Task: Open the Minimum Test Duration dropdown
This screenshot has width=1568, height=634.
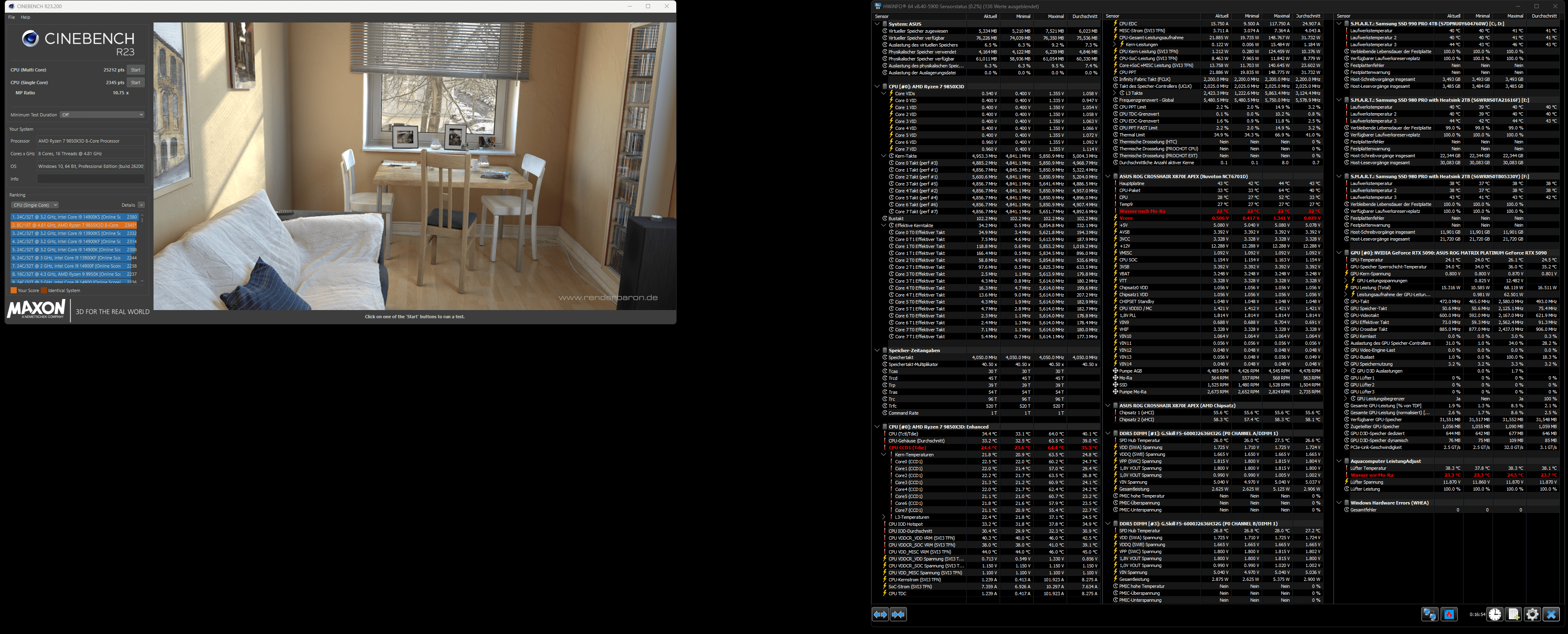Action: click(102, 114)
